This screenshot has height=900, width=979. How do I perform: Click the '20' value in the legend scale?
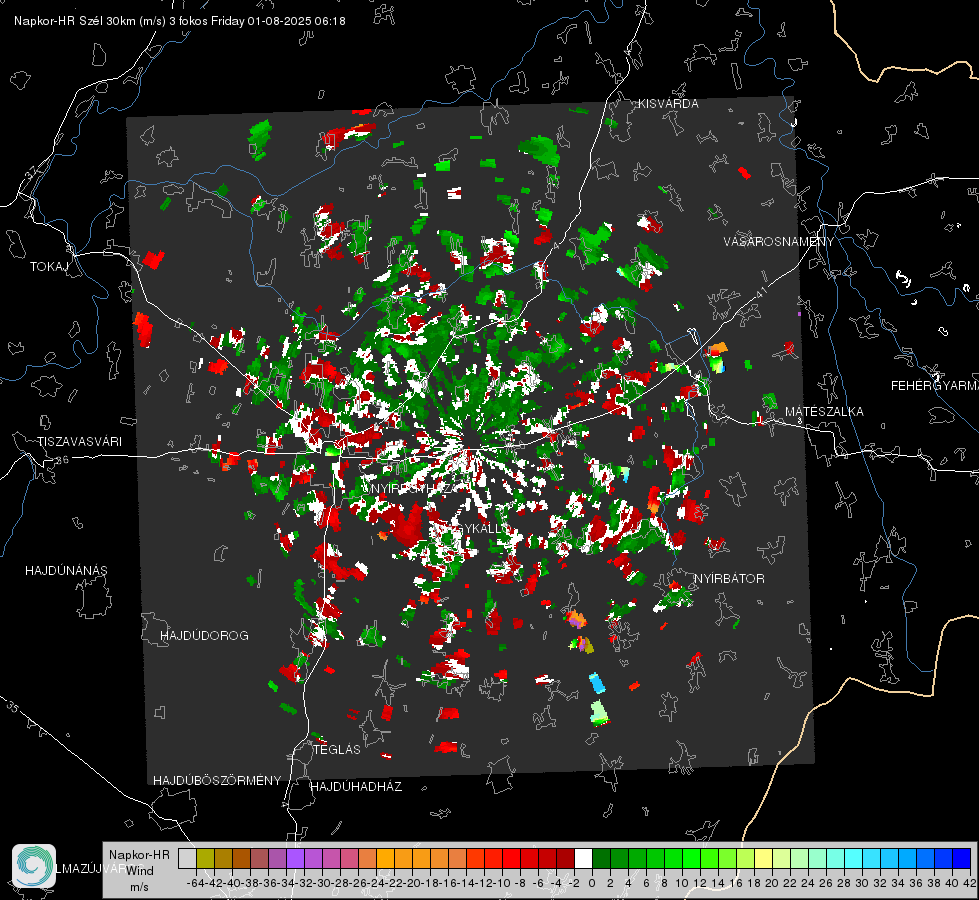pos(772,883)
